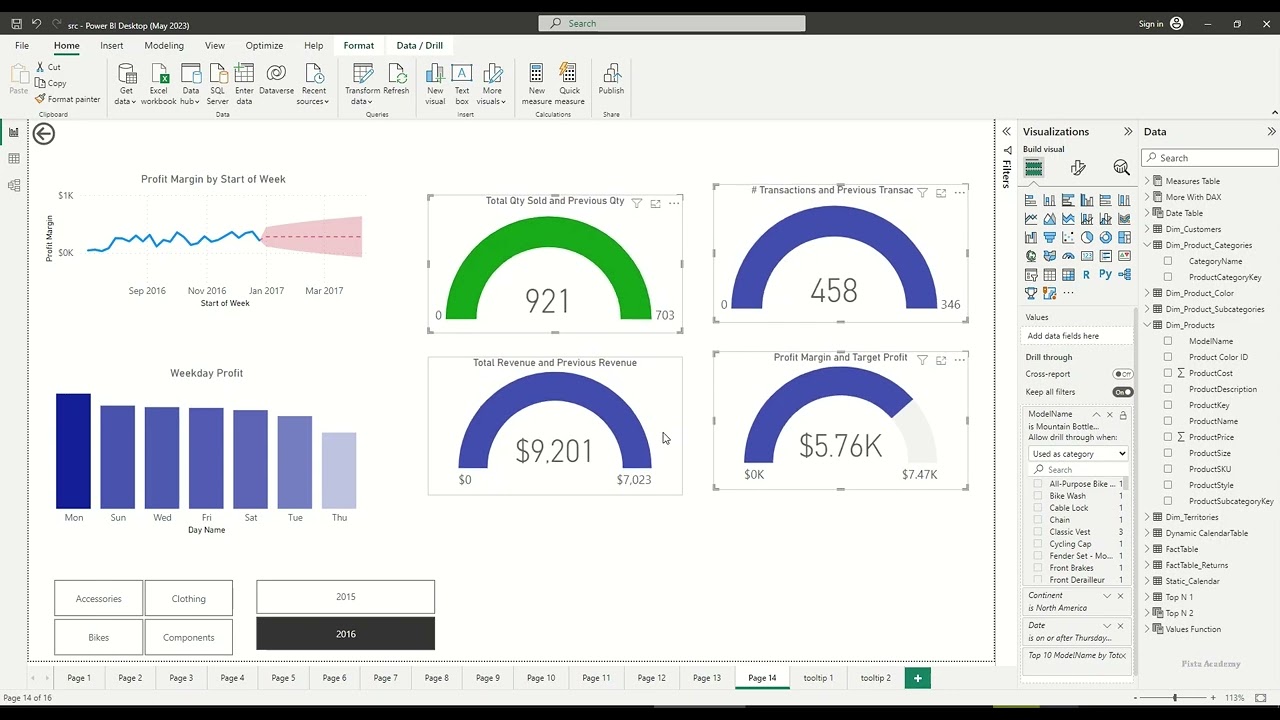Choose the Donut chart visualization type
1280x720 pixels.
coord(1106,237)
